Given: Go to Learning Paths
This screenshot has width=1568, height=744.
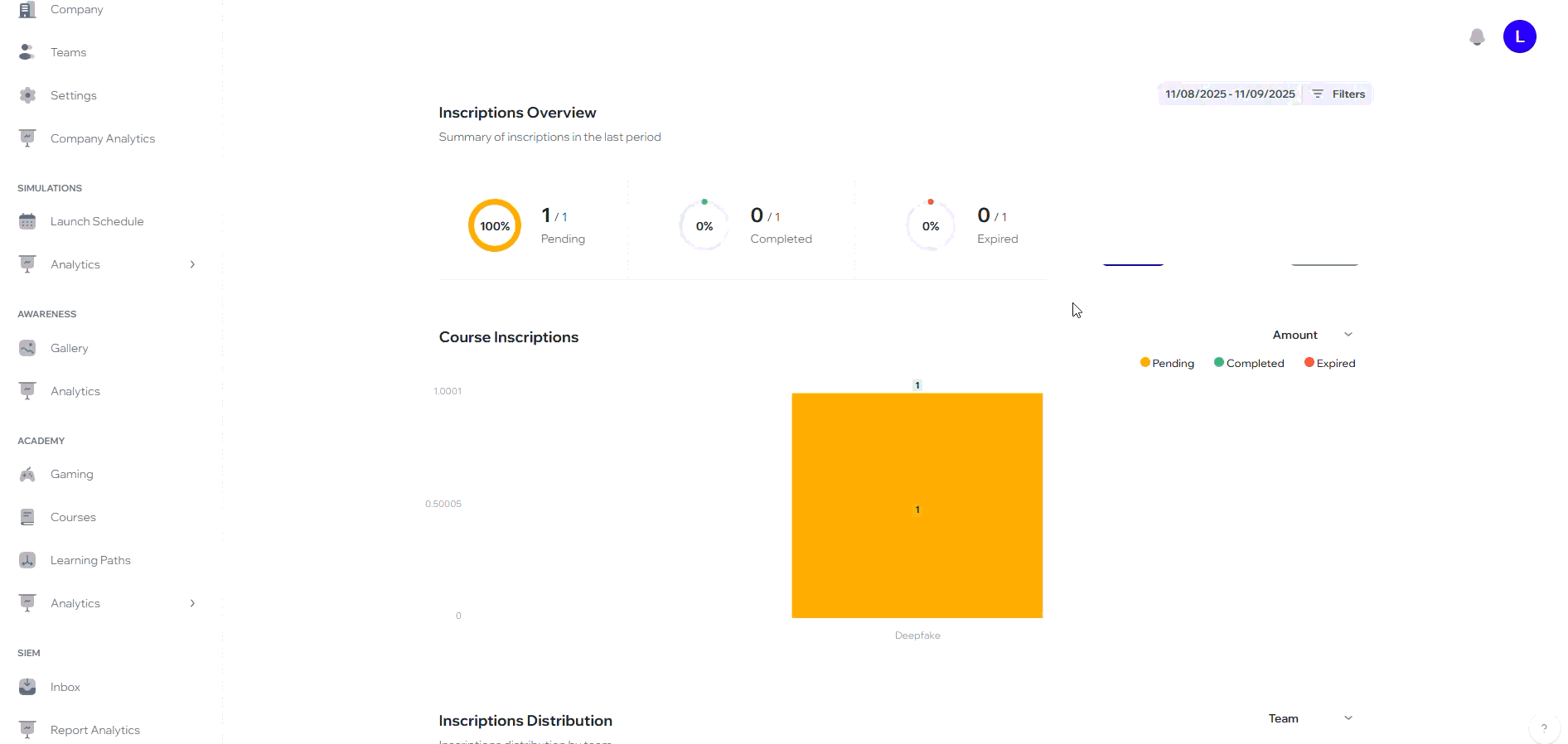Looking at the screenshot, I should click(x=90, y=560).
